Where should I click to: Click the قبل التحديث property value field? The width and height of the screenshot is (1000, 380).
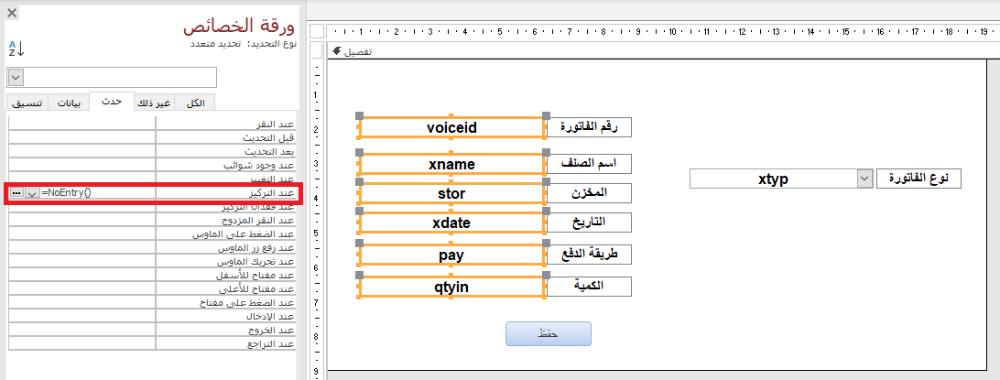click(82, 137)
